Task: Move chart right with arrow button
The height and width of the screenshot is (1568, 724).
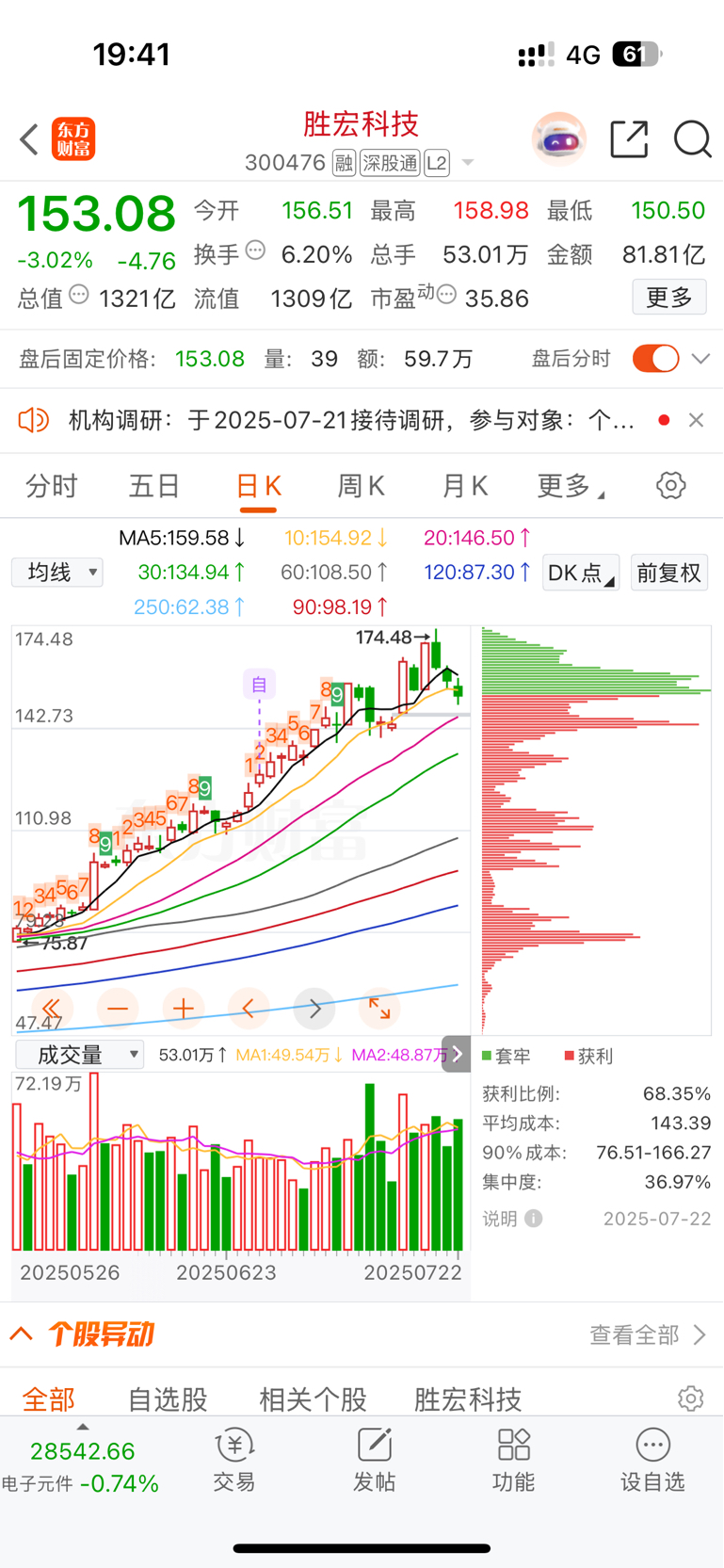Action: [314, 1009]
